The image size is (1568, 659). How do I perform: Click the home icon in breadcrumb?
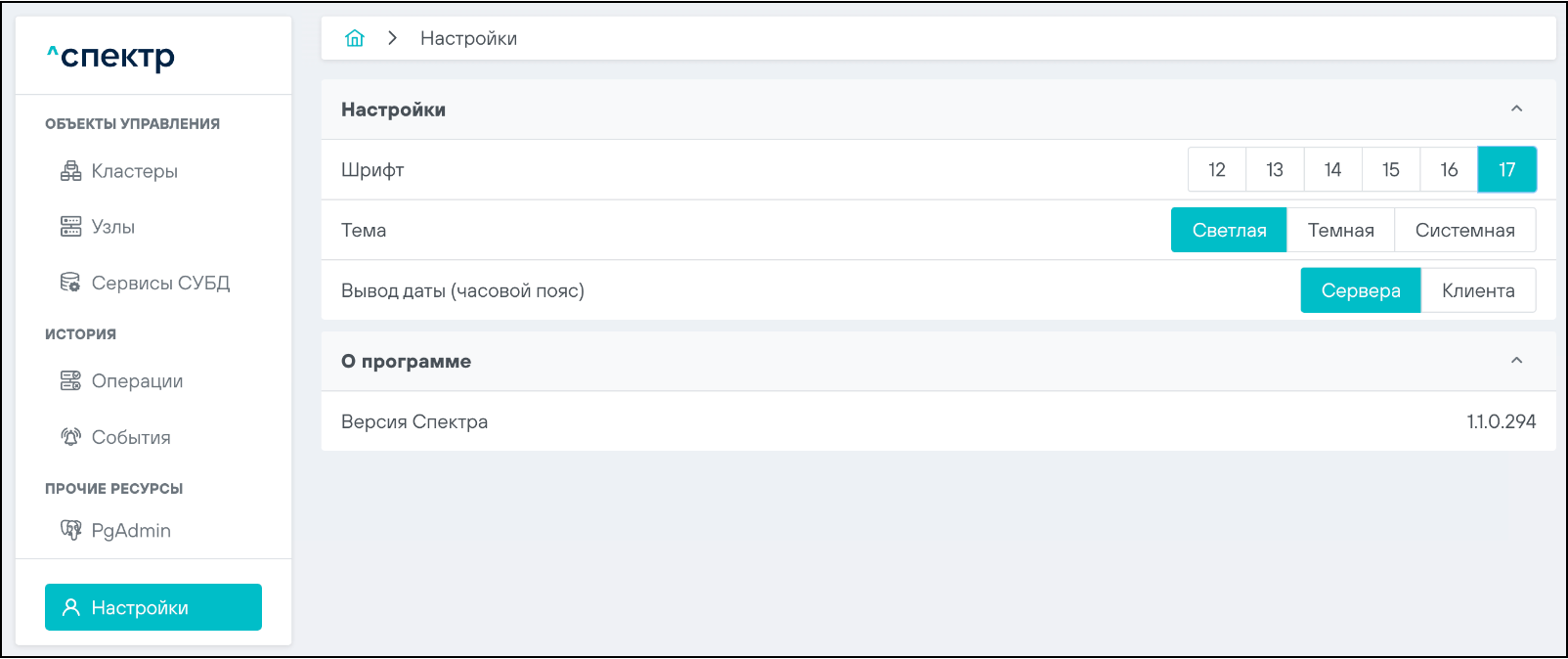click(x=355, y=38)
